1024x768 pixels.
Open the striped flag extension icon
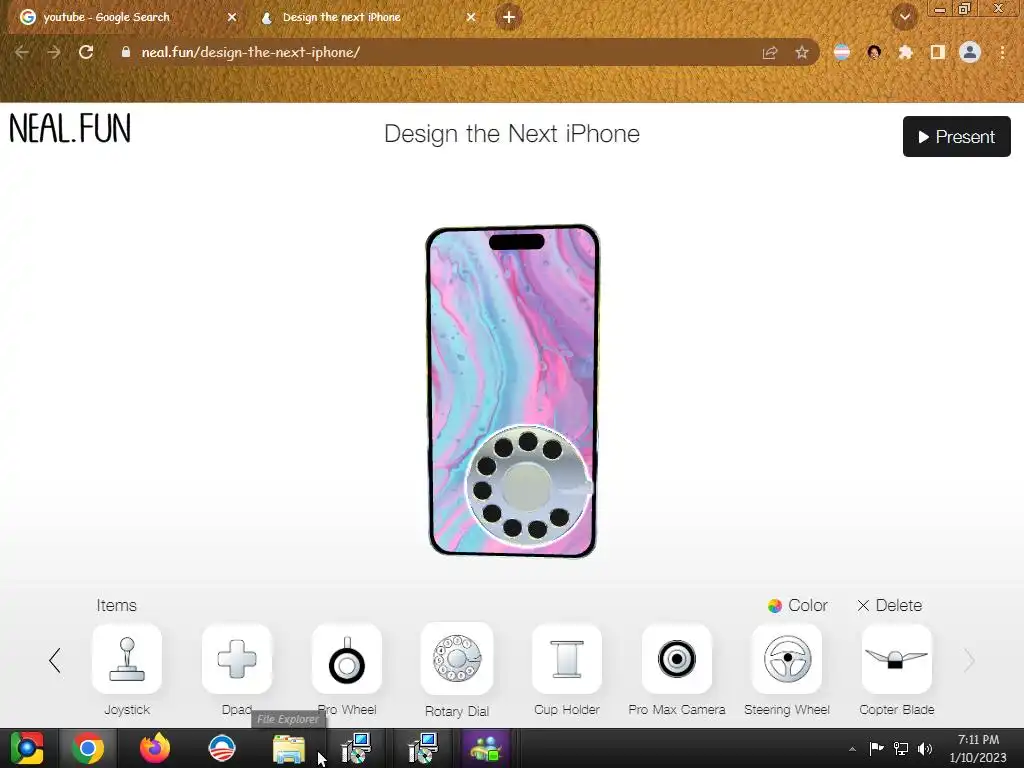coord(842,52)
